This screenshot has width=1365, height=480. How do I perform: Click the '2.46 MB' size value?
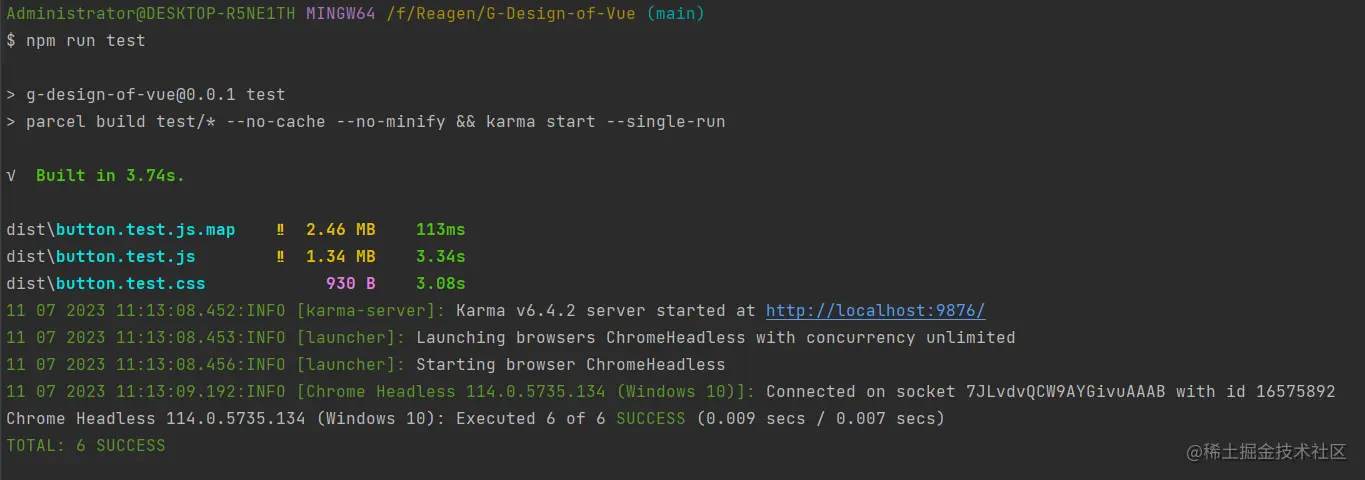(x=341, y=230)
